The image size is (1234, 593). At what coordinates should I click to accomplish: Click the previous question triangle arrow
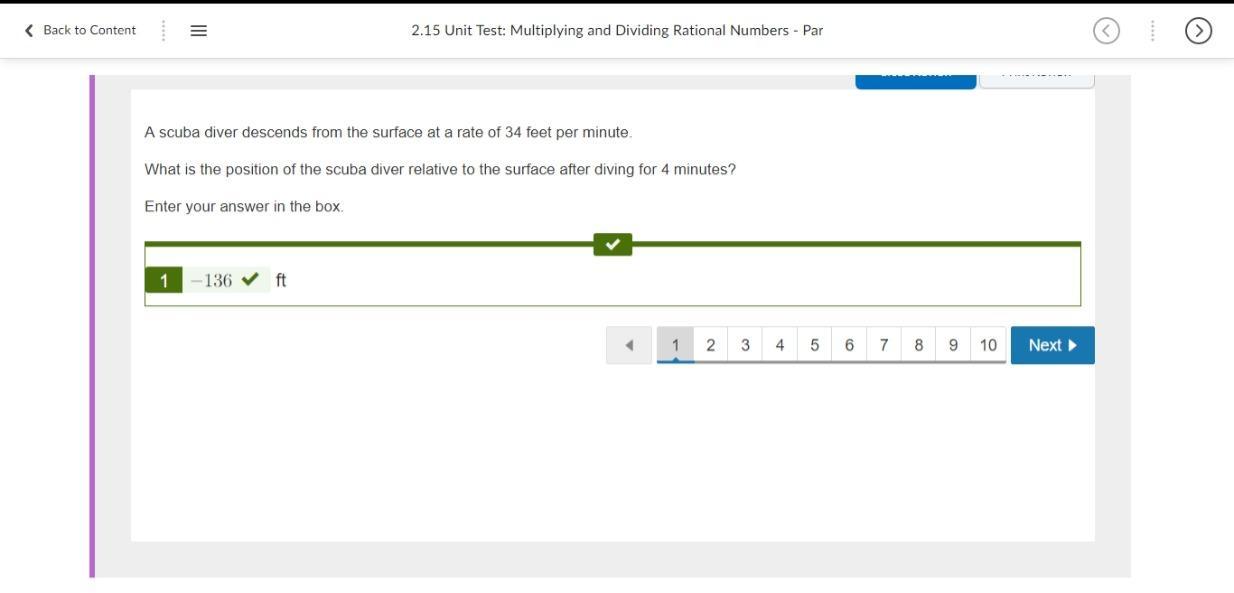[629, 345]
